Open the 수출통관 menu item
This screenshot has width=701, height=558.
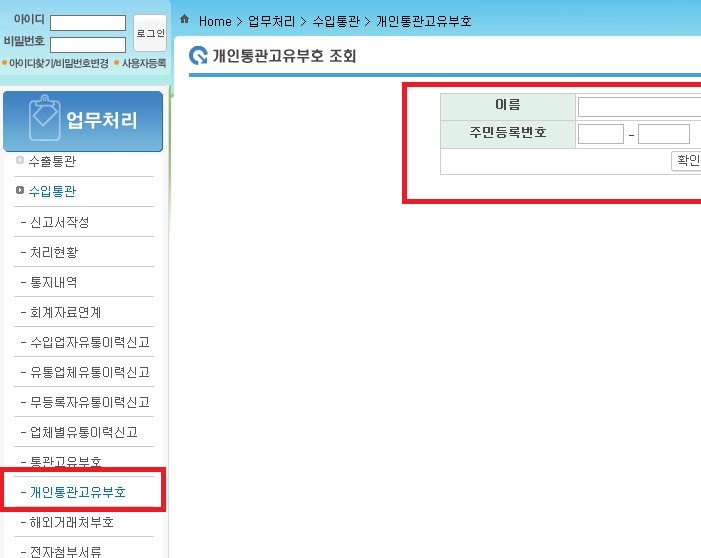click(52, 161)
